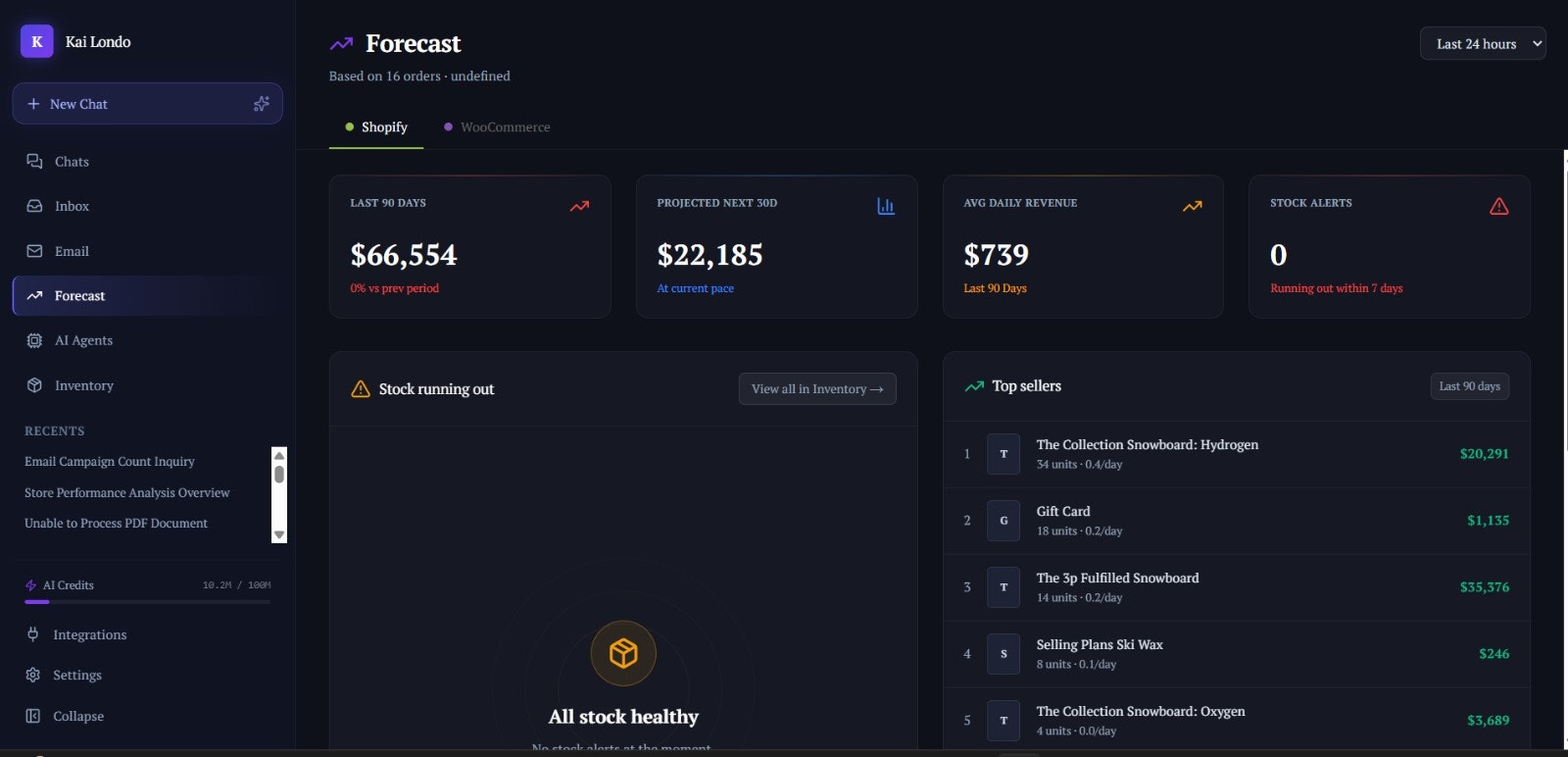The width and height of the screenshot is (1568, 757).
Task: Click the Gift Card product name
Action: tap(1063, 512)
